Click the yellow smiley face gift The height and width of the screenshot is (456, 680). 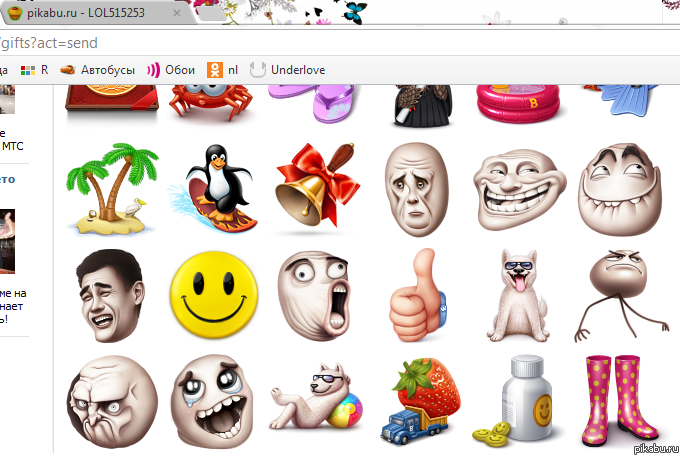(x=212, y=294)
